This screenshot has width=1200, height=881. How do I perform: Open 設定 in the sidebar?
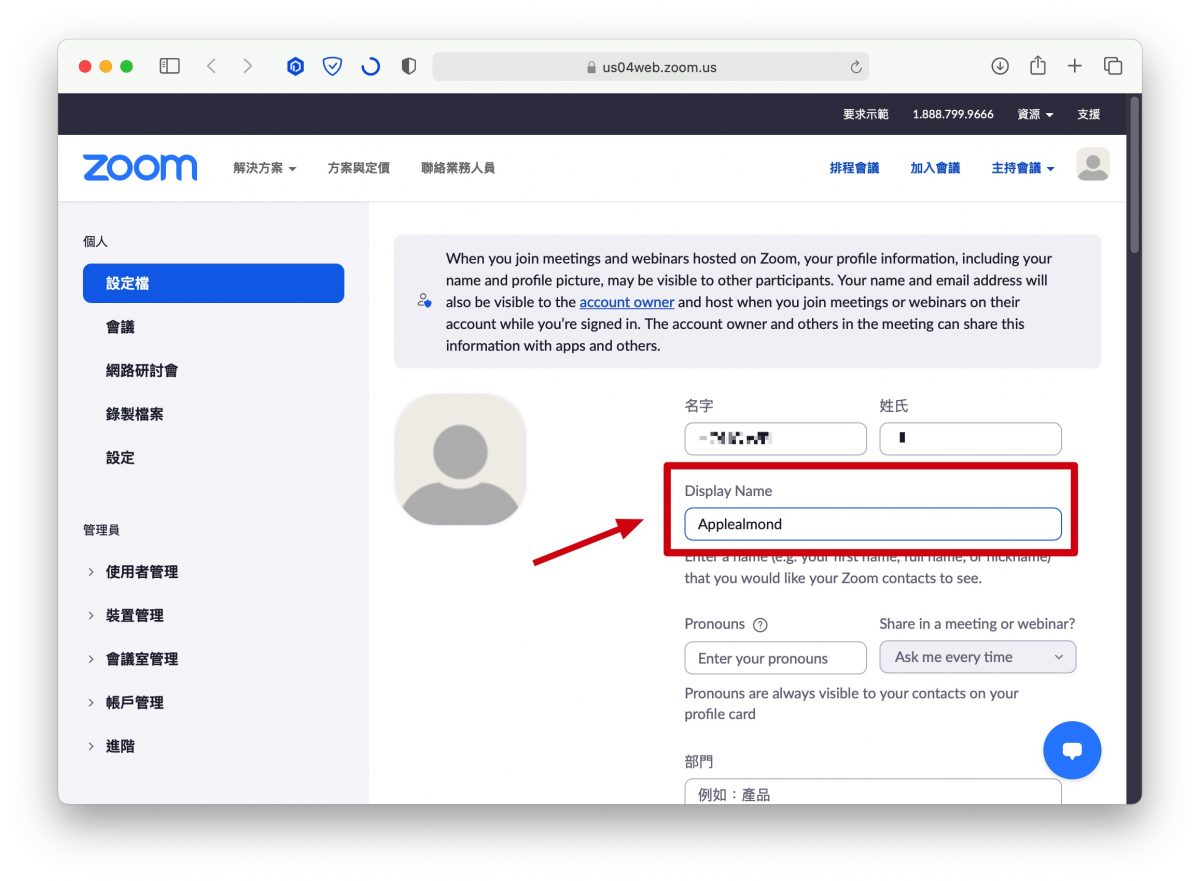(120, 457)
